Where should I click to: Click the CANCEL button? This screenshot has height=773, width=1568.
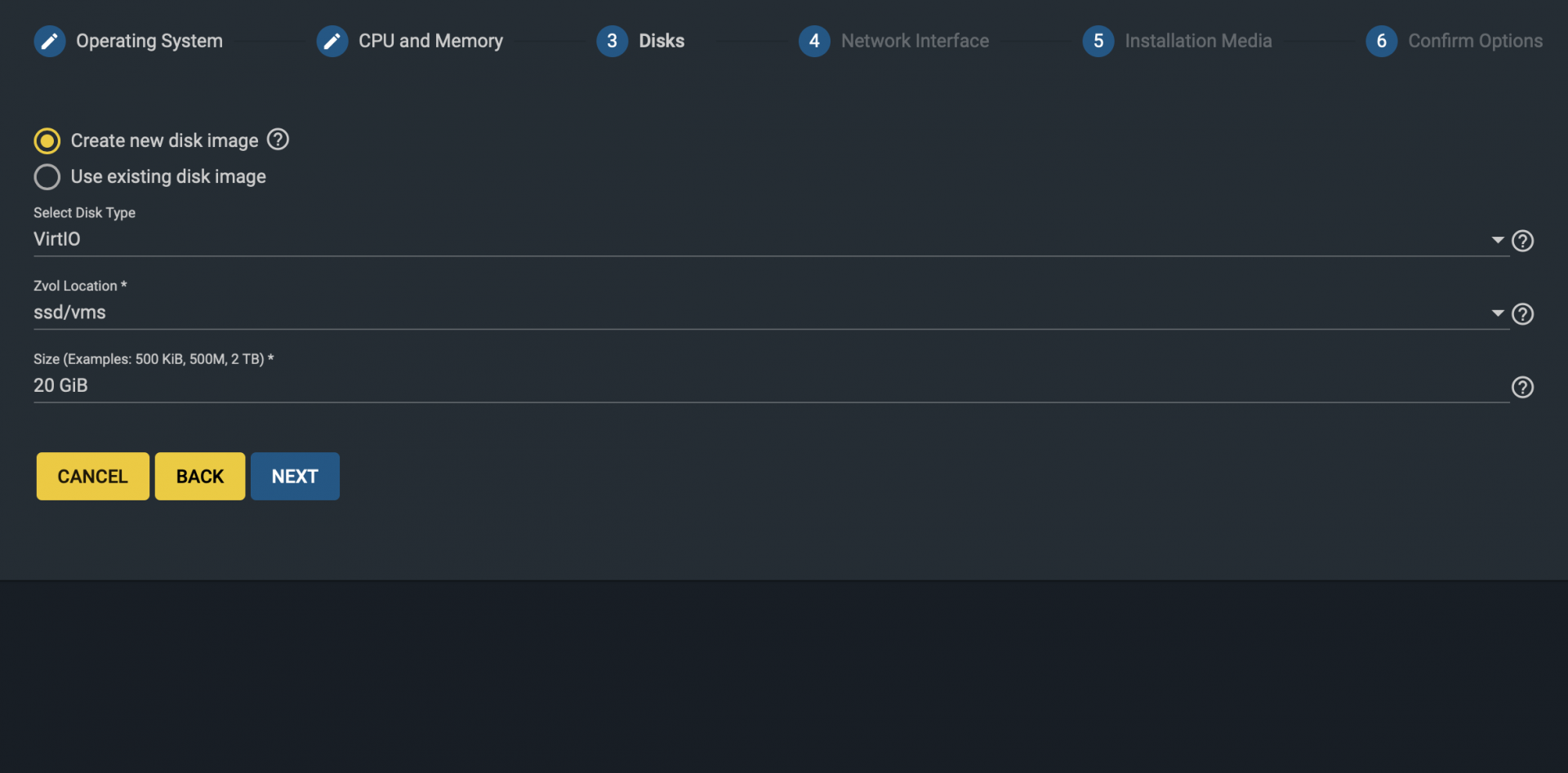pos(93,476)
